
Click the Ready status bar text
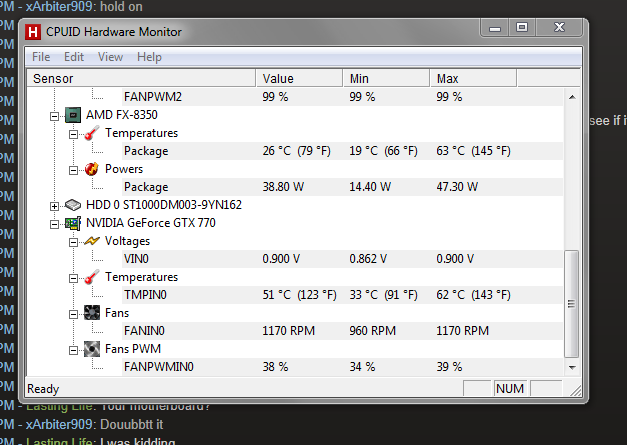click(x=43, y=389)
